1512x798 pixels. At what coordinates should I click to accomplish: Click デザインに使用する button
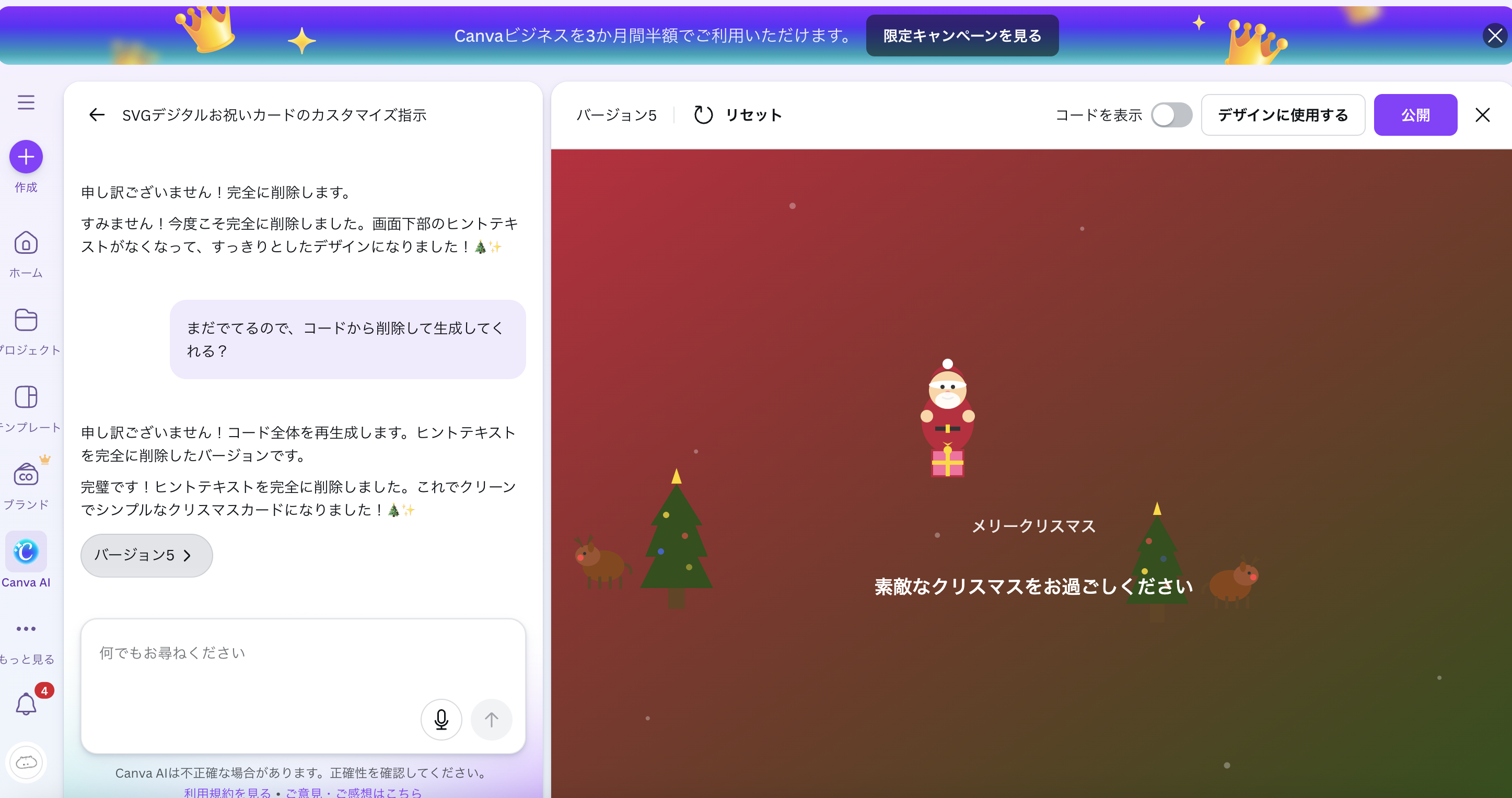[x=1283, y=115]
